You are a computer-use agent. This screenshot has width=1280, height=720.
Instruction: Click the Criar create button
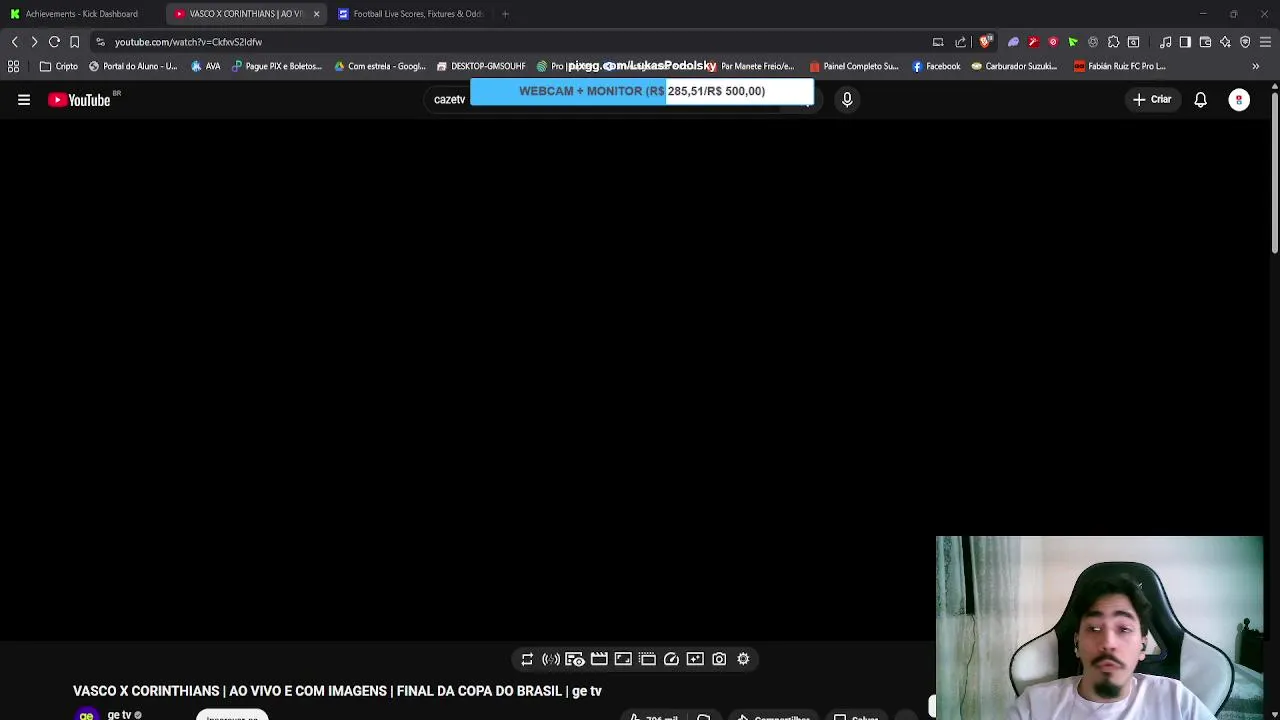coord(1151,100)
